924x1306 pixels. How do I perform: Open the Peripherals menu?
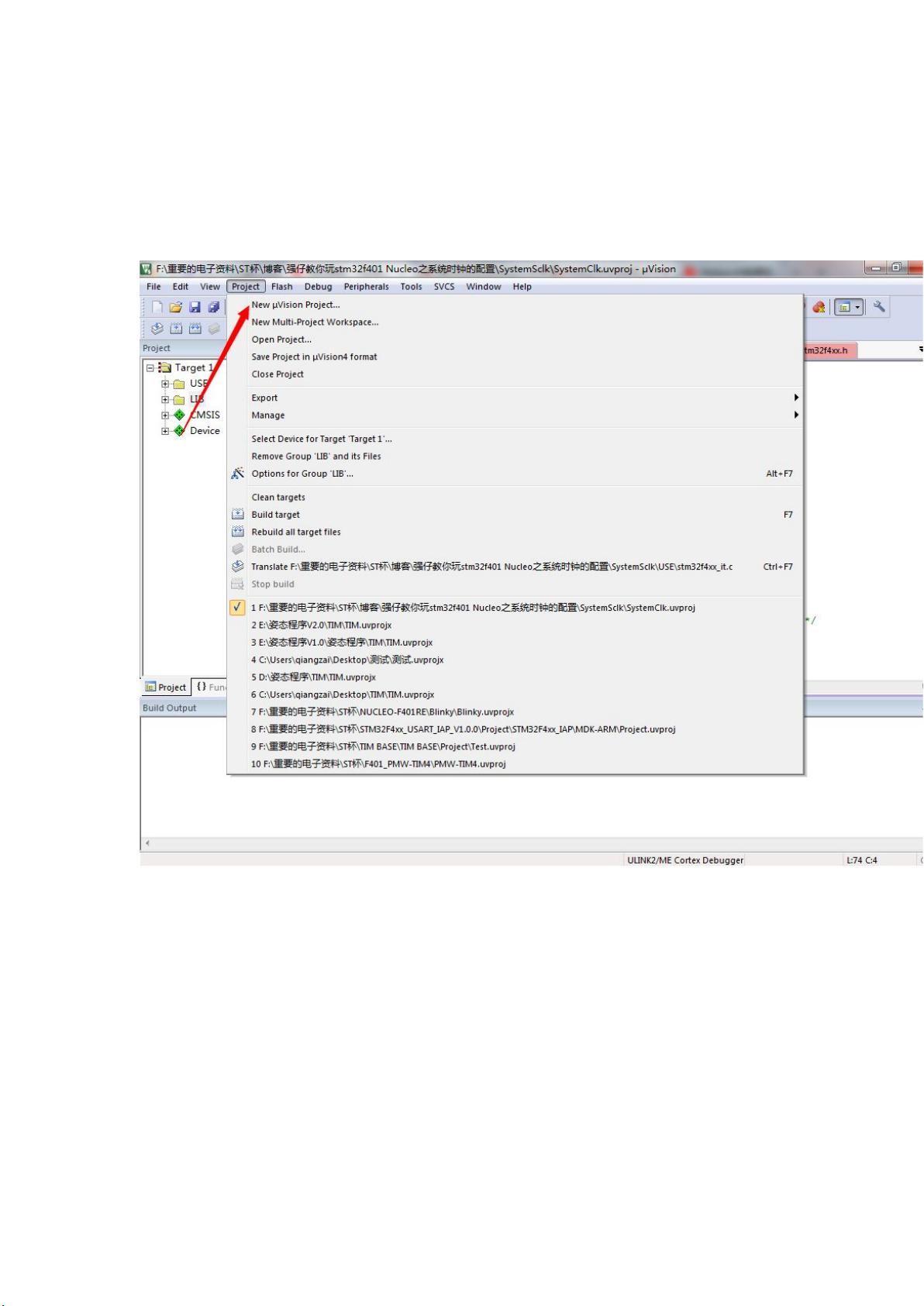(x=367, y=287)
